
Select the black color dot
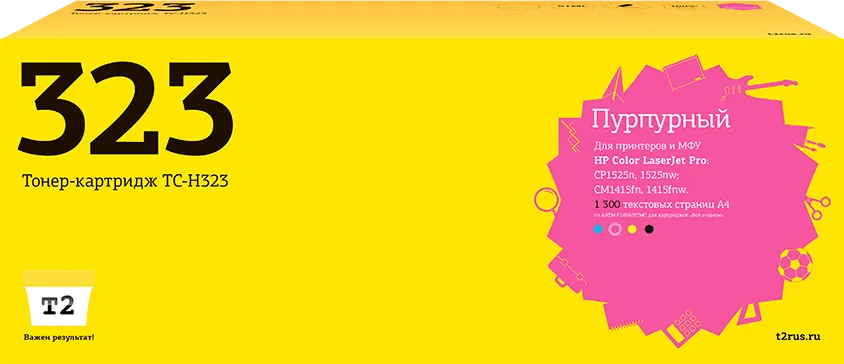[649, 229]
